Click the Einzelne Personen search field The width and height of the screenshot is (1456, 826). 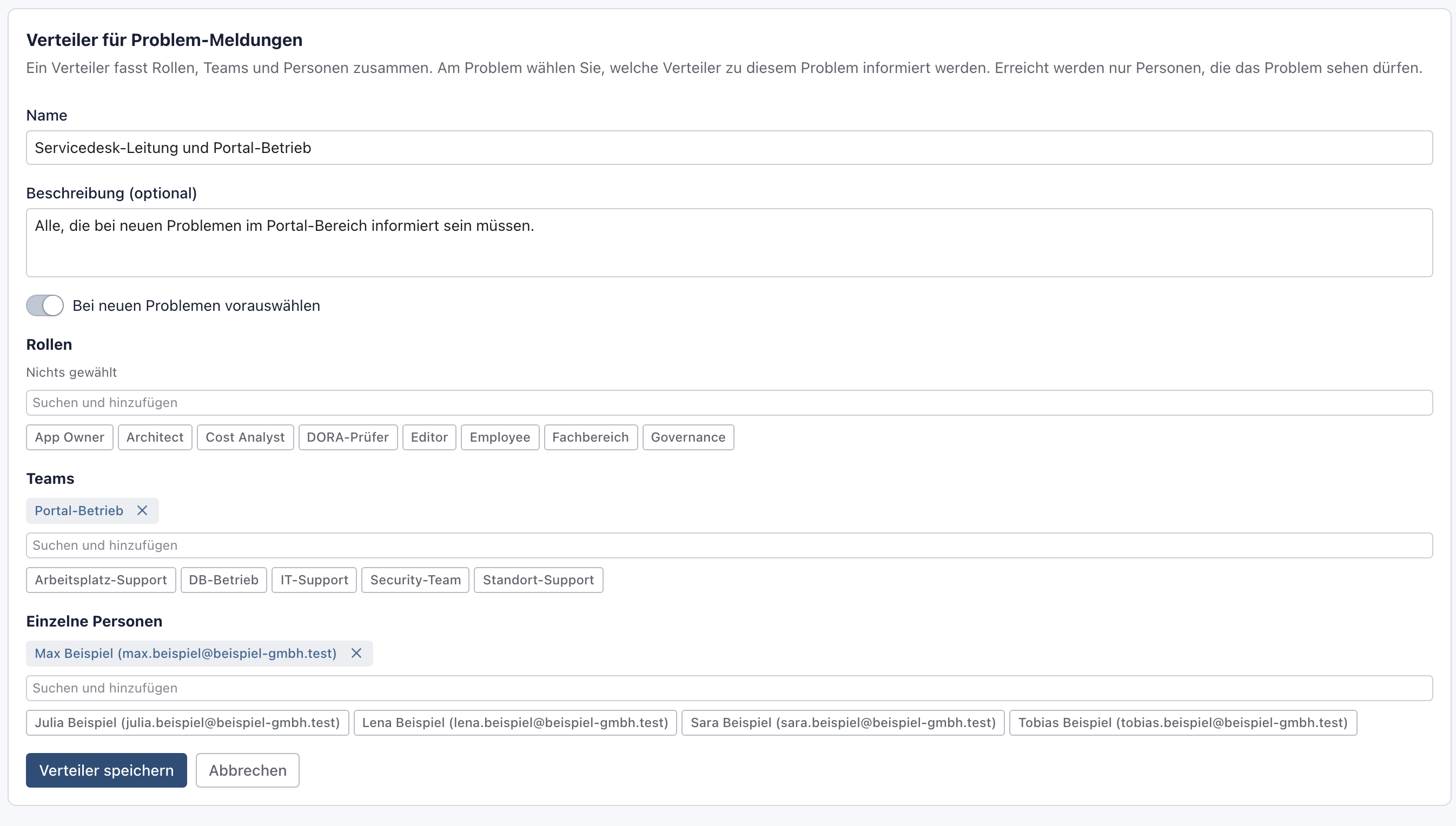[729, 688]
